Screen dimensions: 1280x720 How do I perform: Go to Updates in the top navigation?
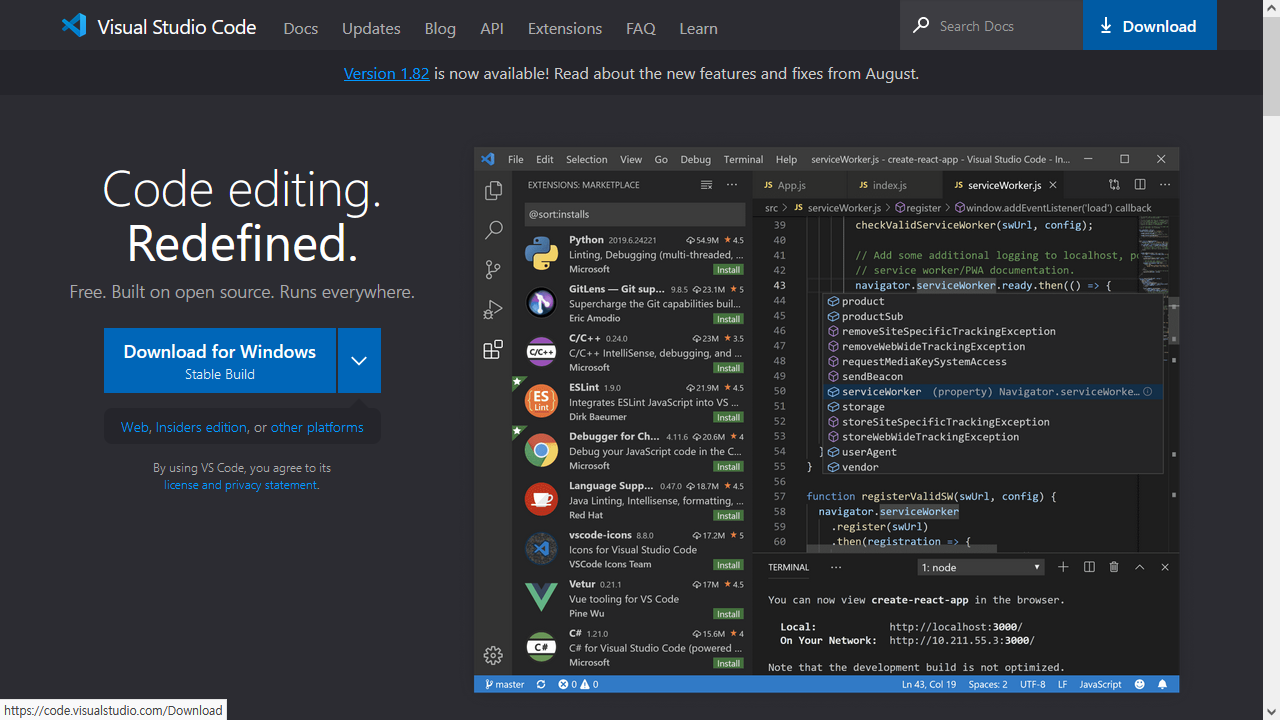point(371,28)
